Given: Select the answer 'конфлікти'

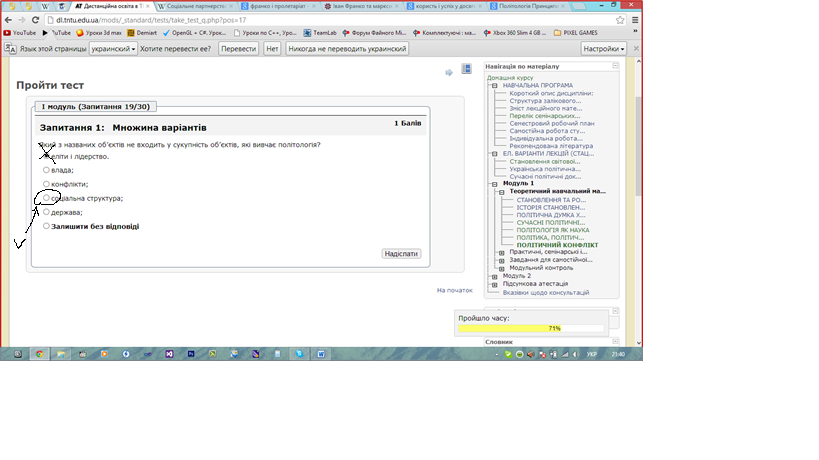Looking at the screenshot, I should tap(46, 184).
